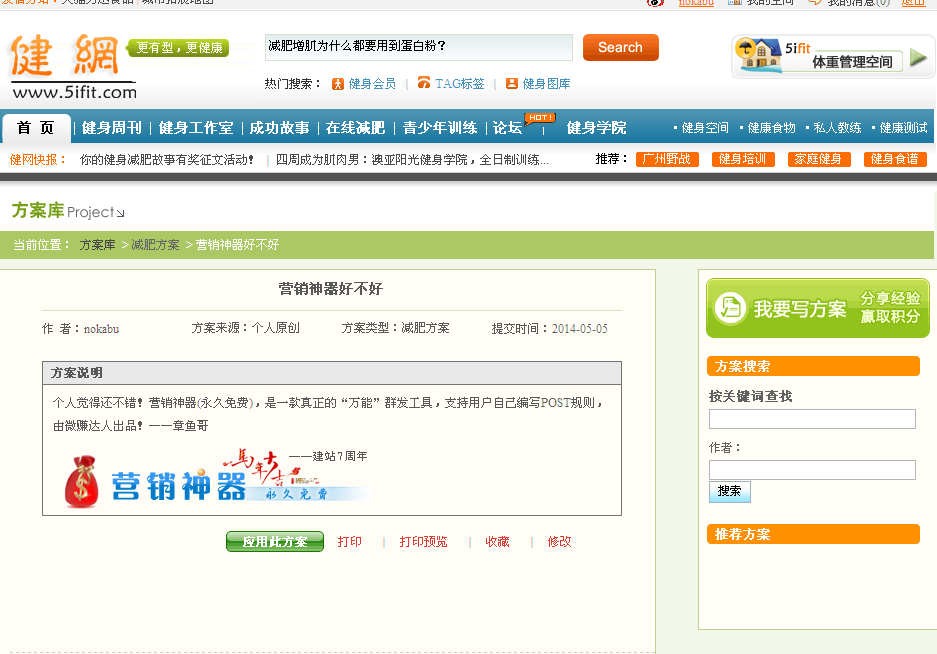Click the 健身会员 member icon
Image resolution: width=937 pixels, height=654 pixels.
click(338, 84)
